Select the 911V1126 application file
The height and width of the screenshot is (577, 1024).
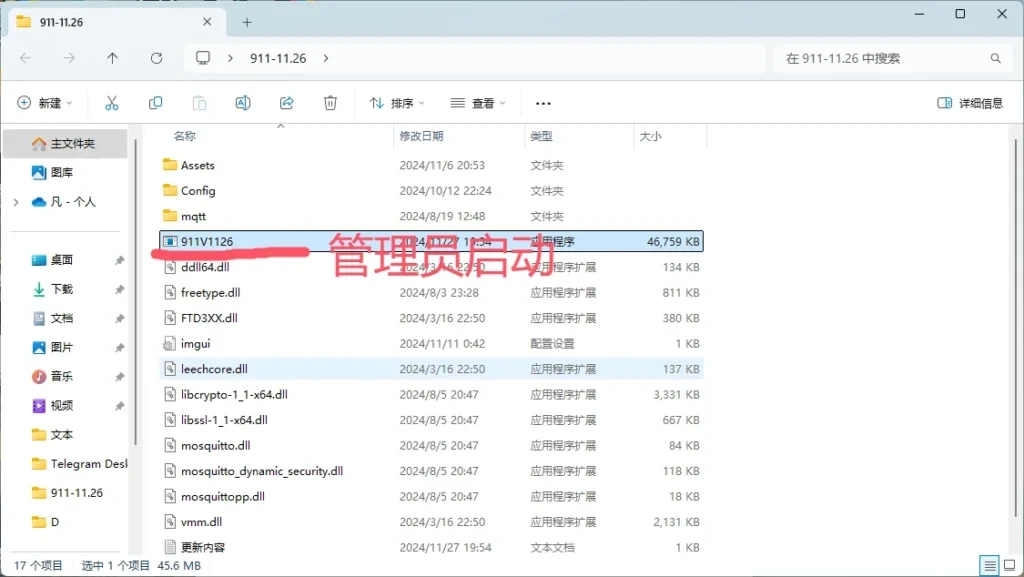click(x=431, y=242)
